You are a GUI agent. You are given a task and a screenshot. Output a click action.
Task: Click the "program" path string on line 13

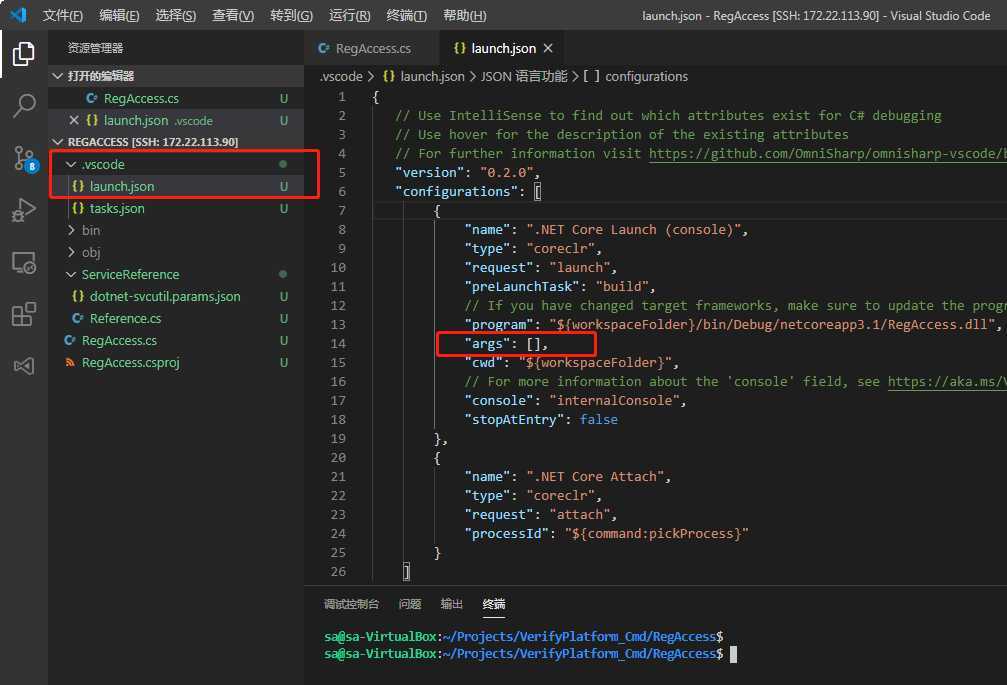coord(772,325)
